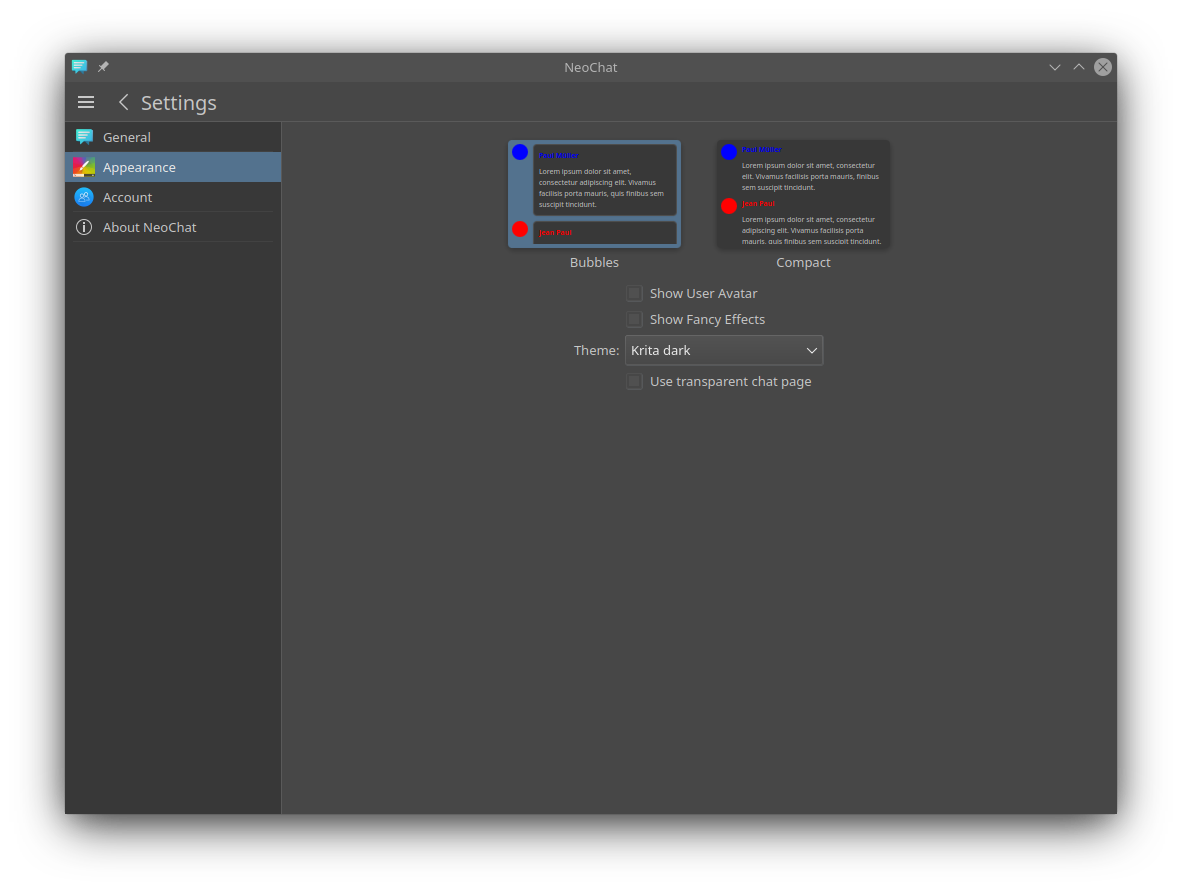Click the NeoChat app icon in title bar
This screenshot has height=891, width=1182.
click(x=80, y=67)
